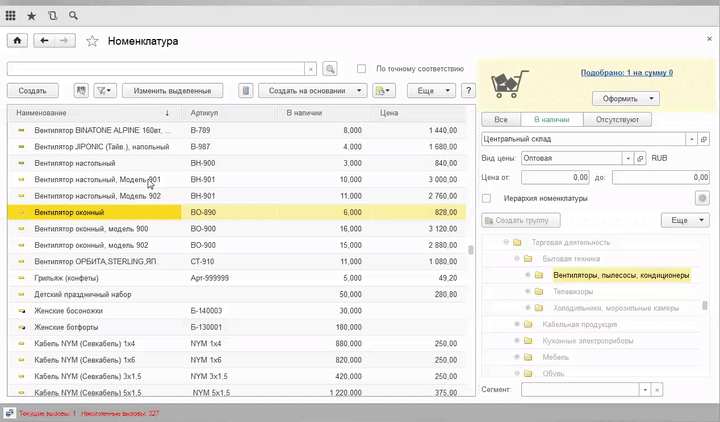Click the Создать button
Screen dimensions: 720x422
click(33, 90)
